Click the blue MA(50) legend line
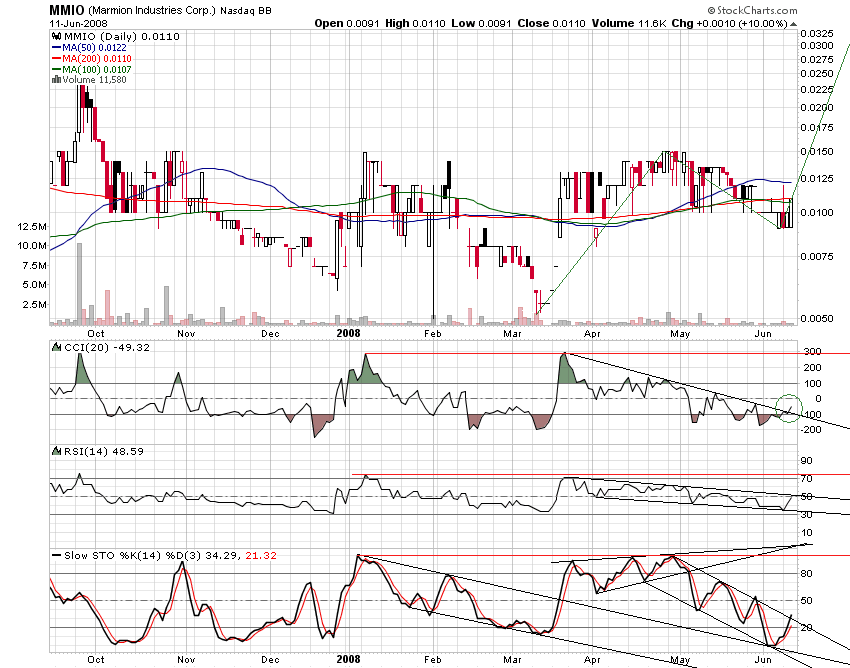This screenshot has height=668, width=850. tap(56, 48)
